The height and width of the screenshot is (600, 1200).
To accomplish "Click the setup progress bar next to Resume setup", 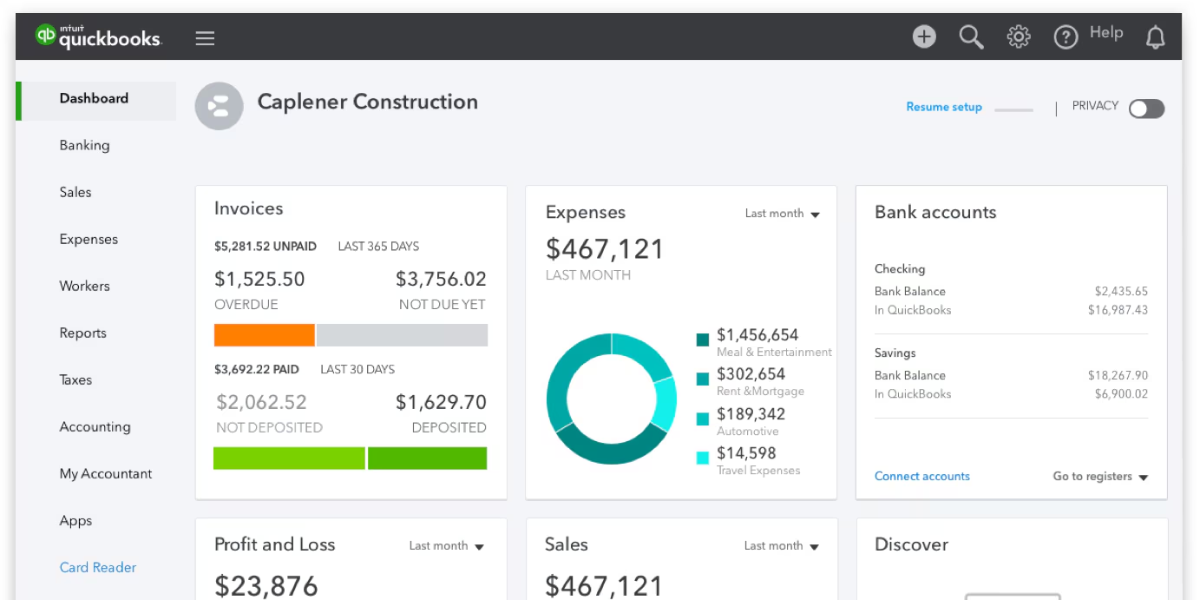I will (1014, 107).
